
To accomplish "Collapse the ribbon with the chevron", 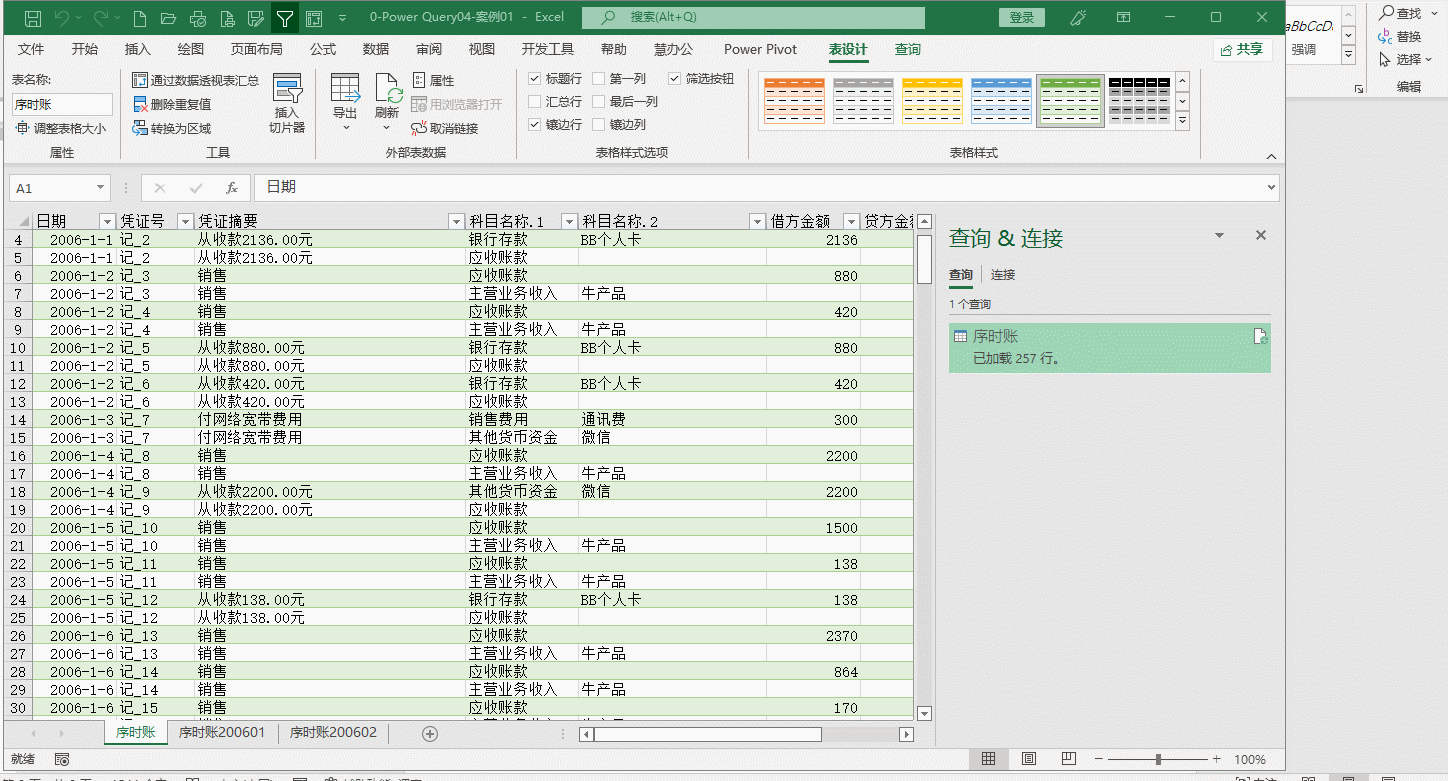I will coord(1271,157).
